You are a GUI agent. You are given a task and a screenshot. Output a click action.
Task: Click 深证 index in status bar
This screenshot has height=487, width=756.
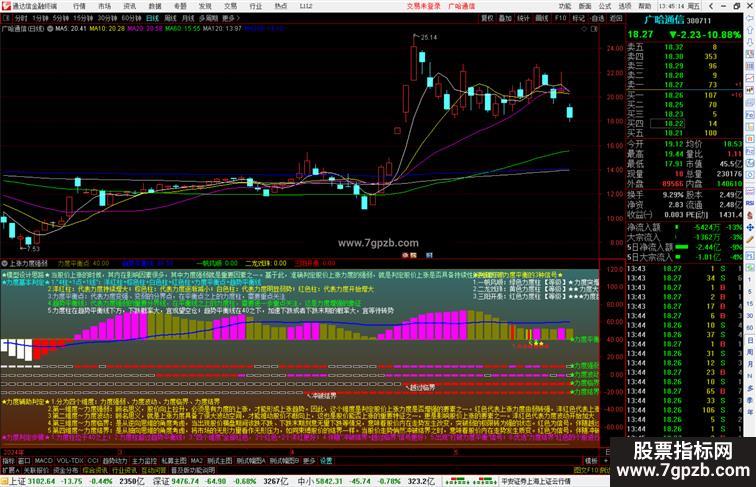162,481
